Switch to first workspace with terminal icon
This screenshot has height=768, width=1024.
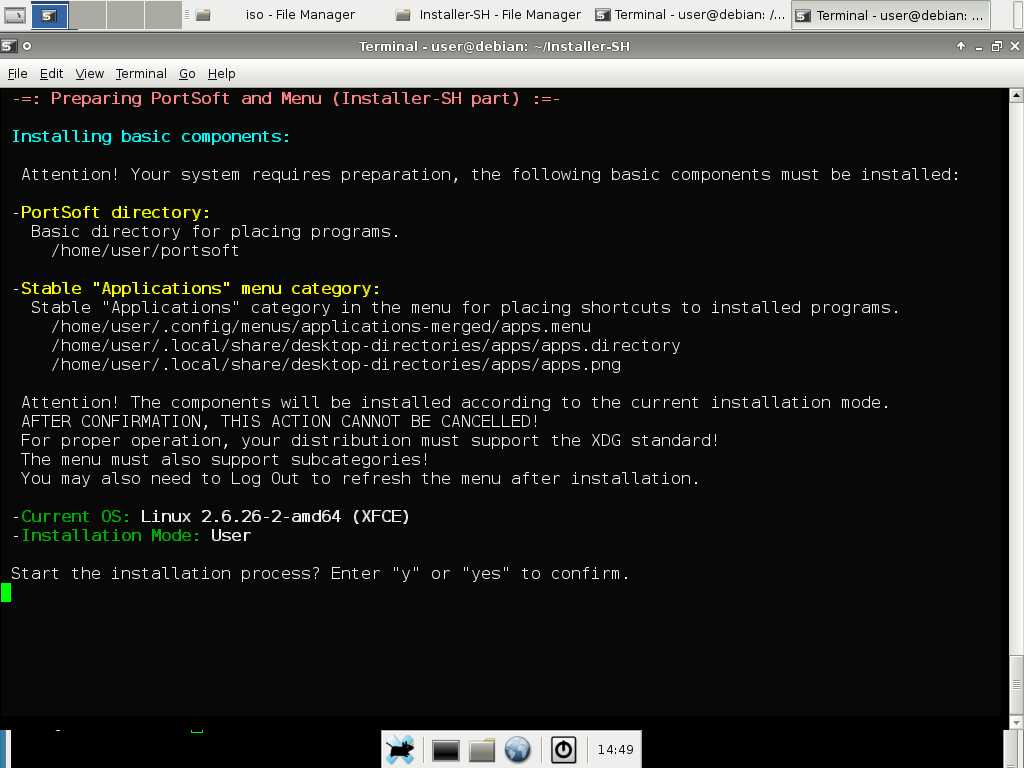49,15
